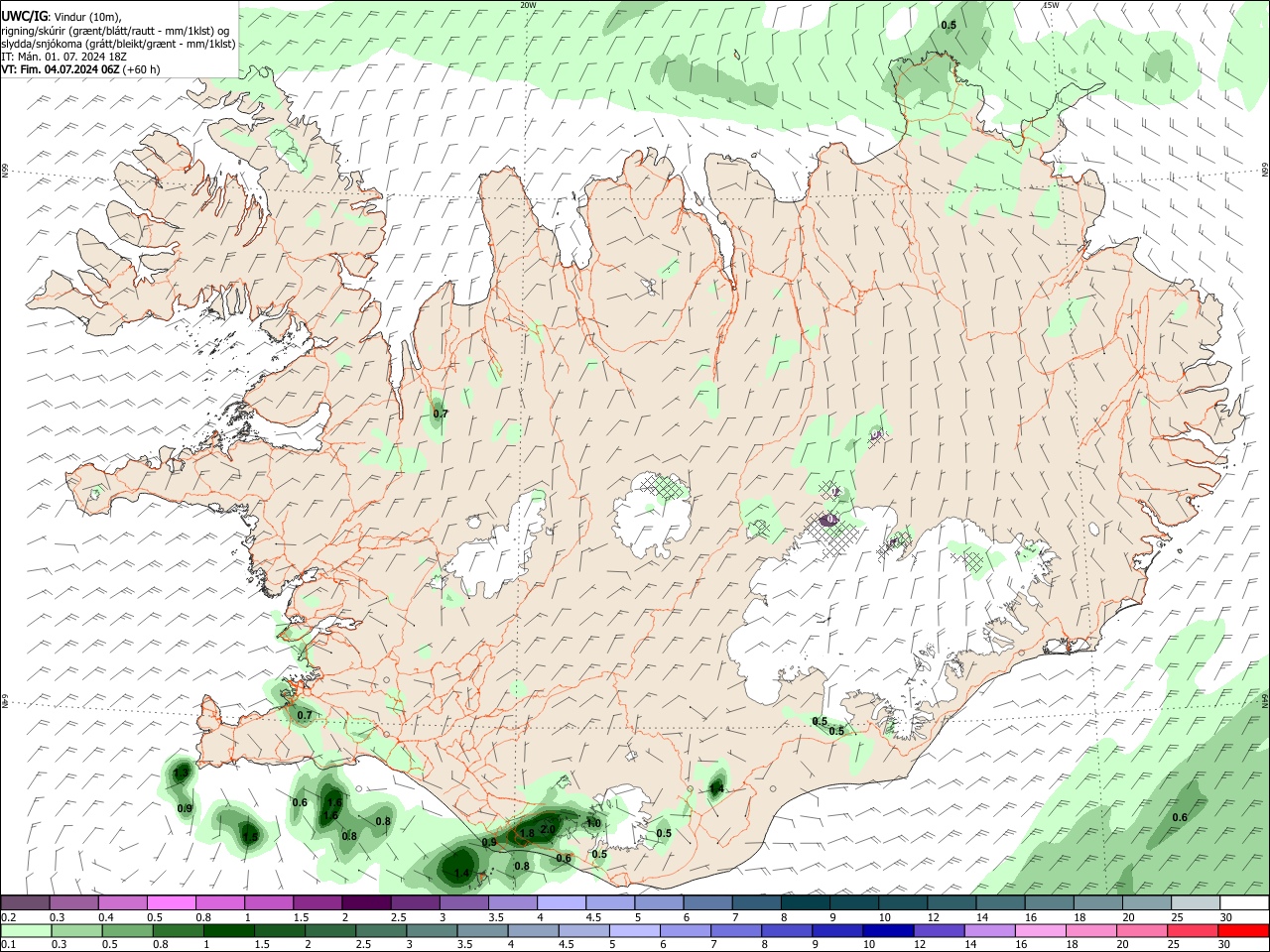Select the white swatch after 30 on snow scale
Screen dimensions: 1270x952
(x=1244, y=903)
